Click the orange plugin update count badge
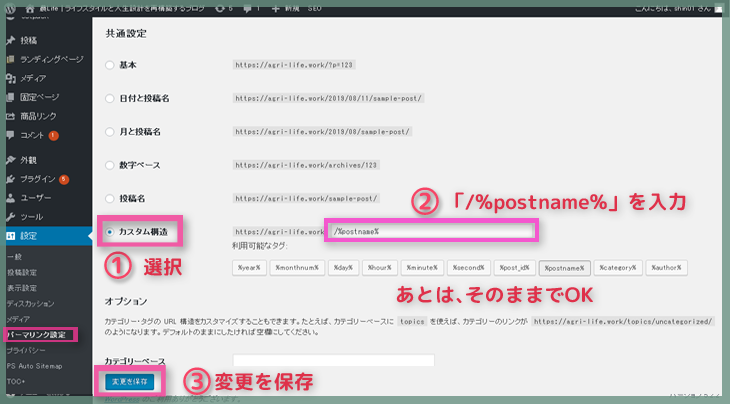The height and width of the screenshot is (404, 730). pyautogui.click(x=64, y=179)
